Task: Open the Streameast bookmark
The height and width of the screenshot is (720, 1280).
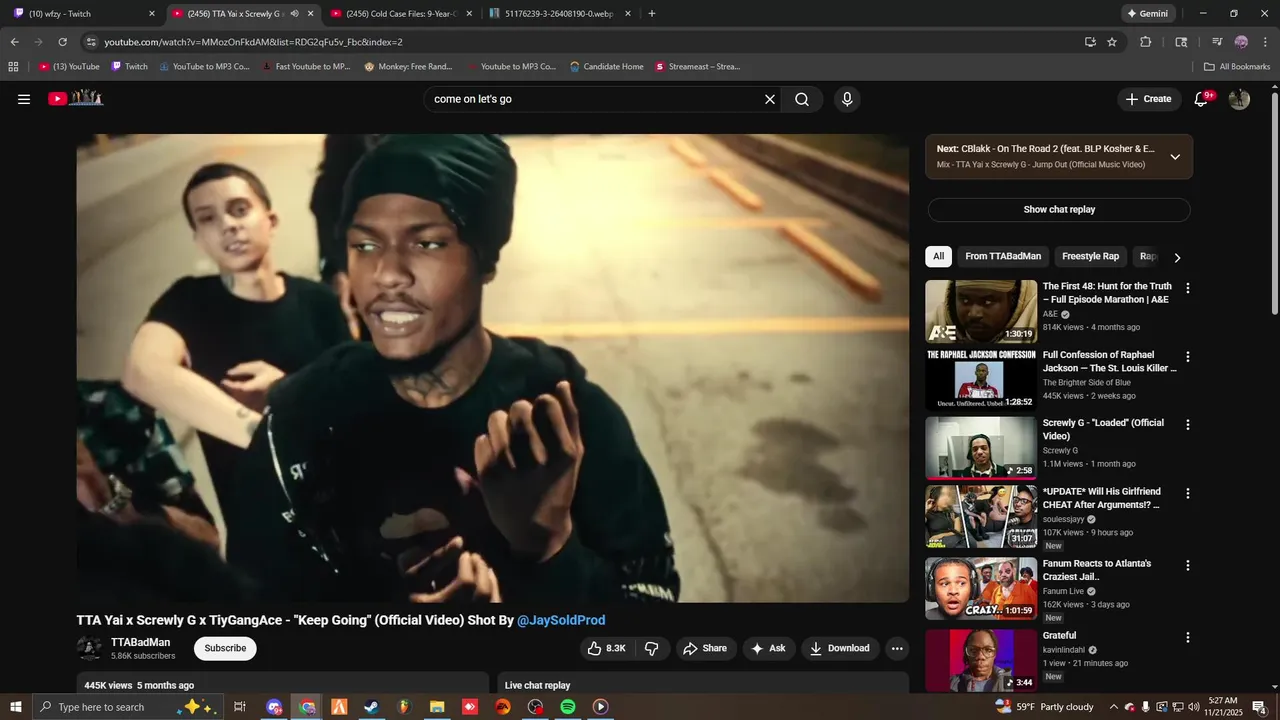Action: click(698, 66)
